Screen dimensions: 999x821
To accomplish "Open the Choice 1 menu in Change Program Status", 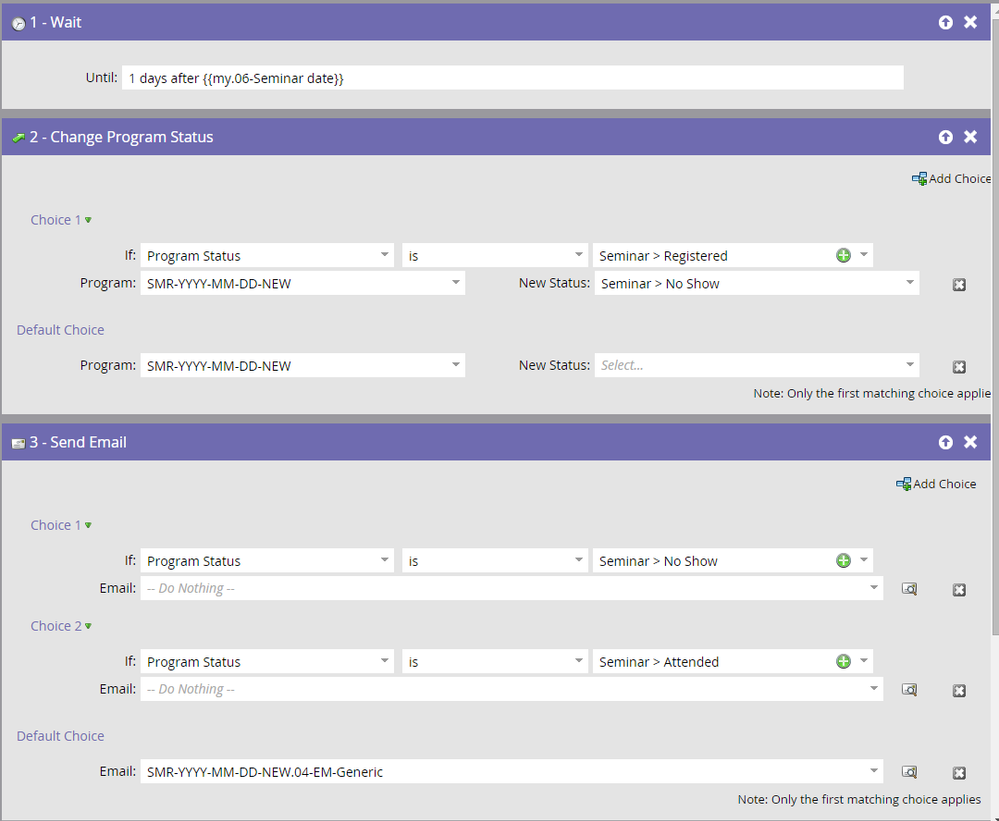I will click(x=89, y=220).
